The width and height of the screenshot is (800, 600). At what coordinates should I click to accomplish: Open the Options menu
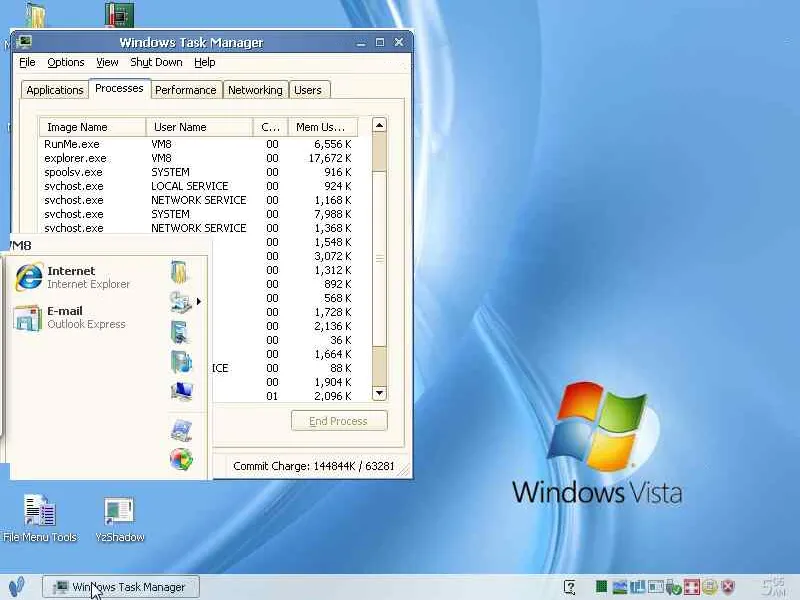point(66,62)
